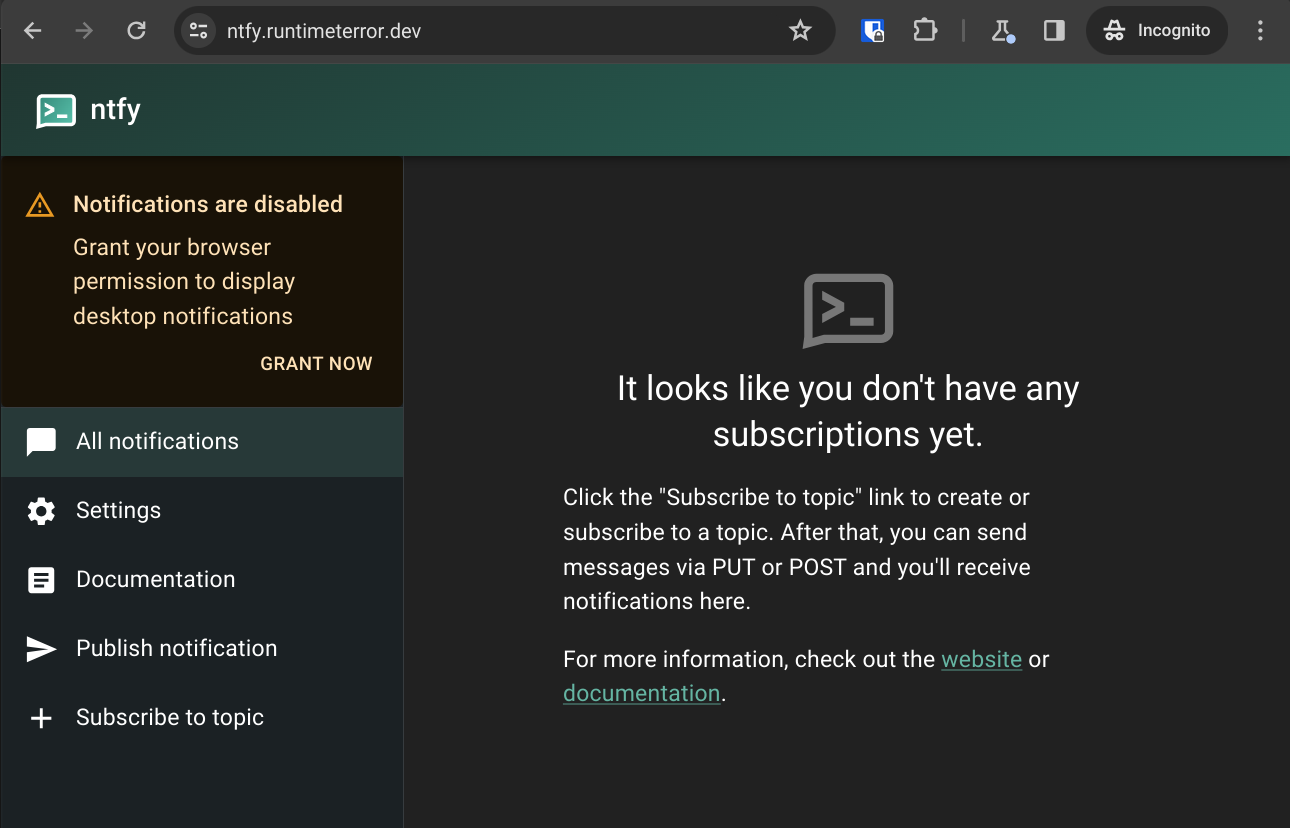Click the warning triangle icon
The image size is (1290, 828).
[39, 206]
